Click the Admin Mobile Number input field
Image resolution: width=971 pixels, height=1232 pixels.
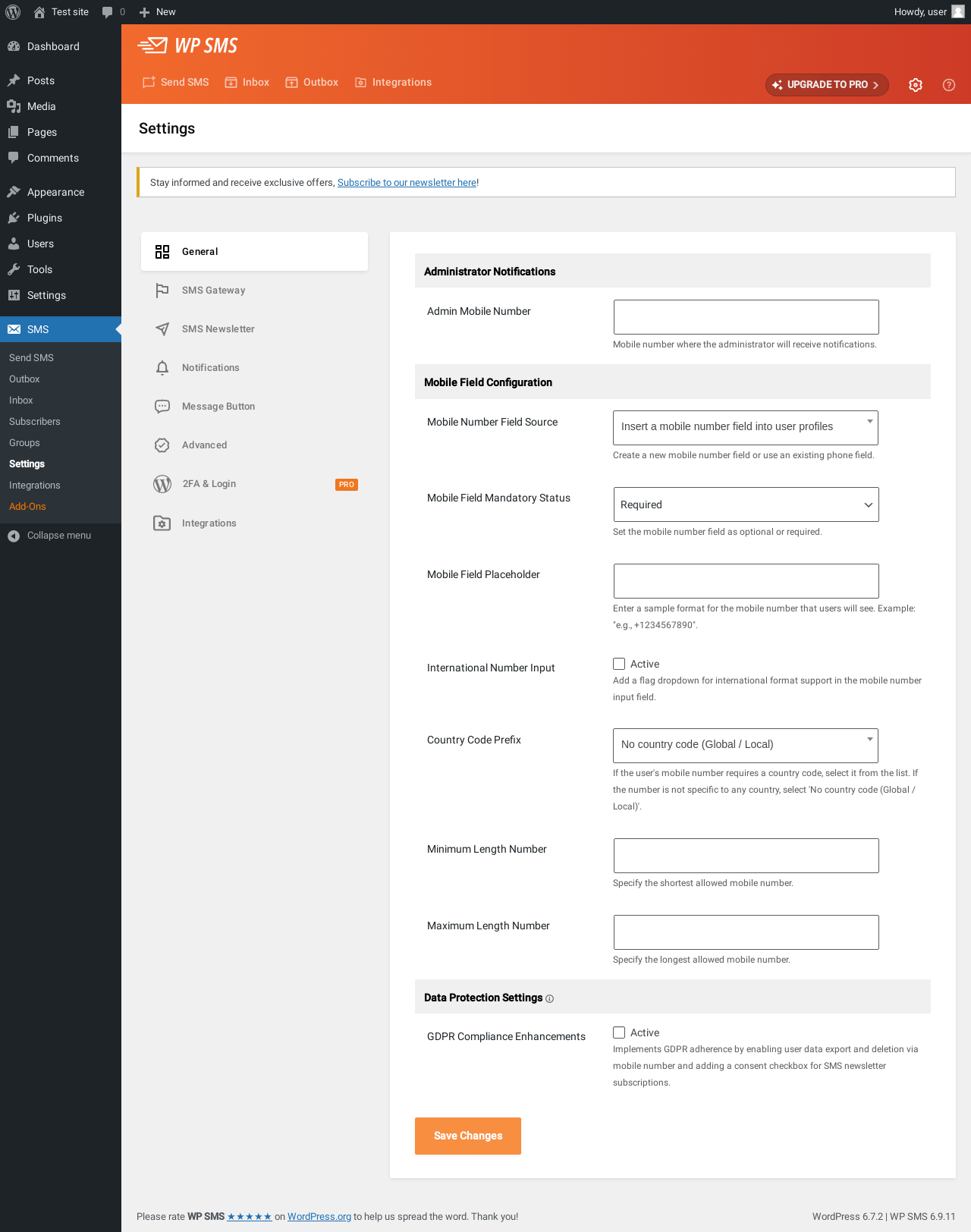pyautogui.click(x=746, y=317)
